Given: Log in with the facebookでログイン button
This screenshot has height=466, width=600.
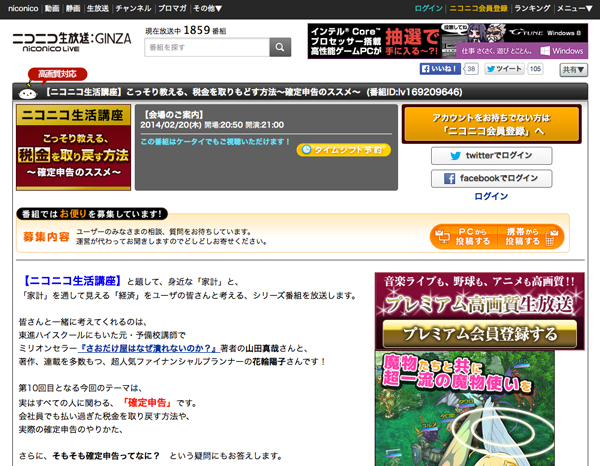Looking at the screenshot, I should [x=491, y=178].
